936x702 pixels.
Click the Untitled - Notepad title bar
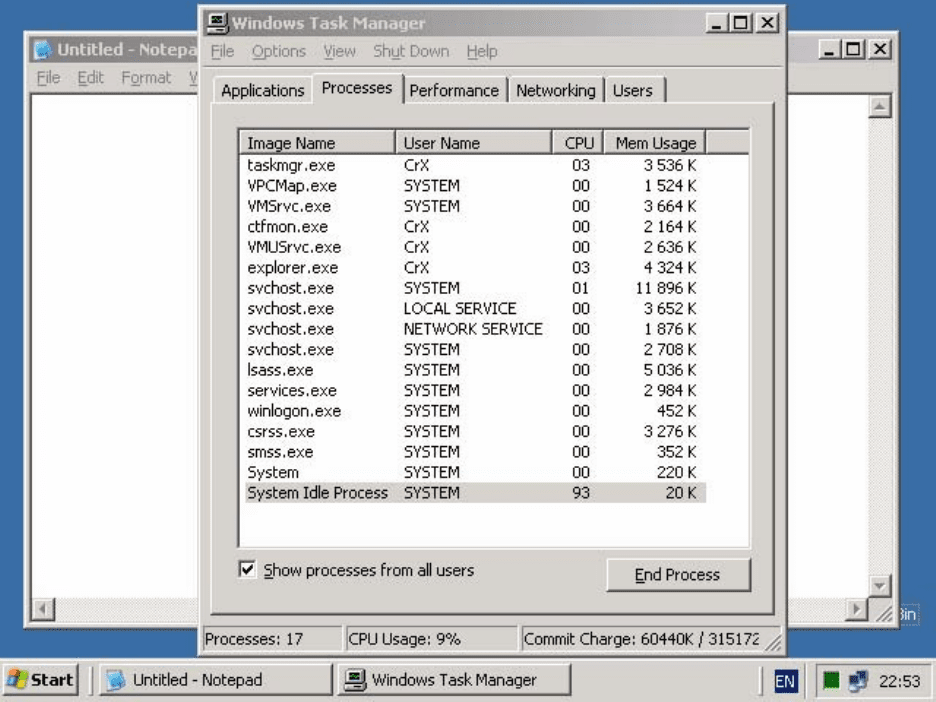coord(113,50)
